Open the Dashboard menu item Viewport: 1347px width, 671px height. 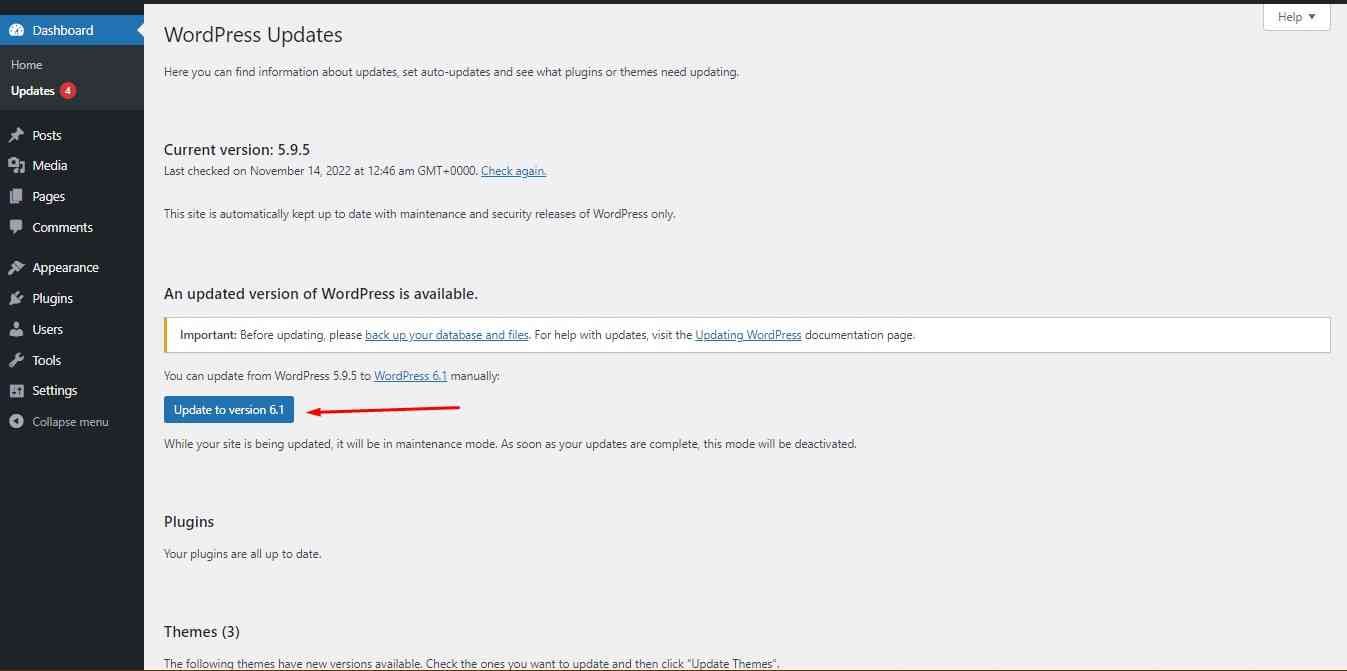72,30
